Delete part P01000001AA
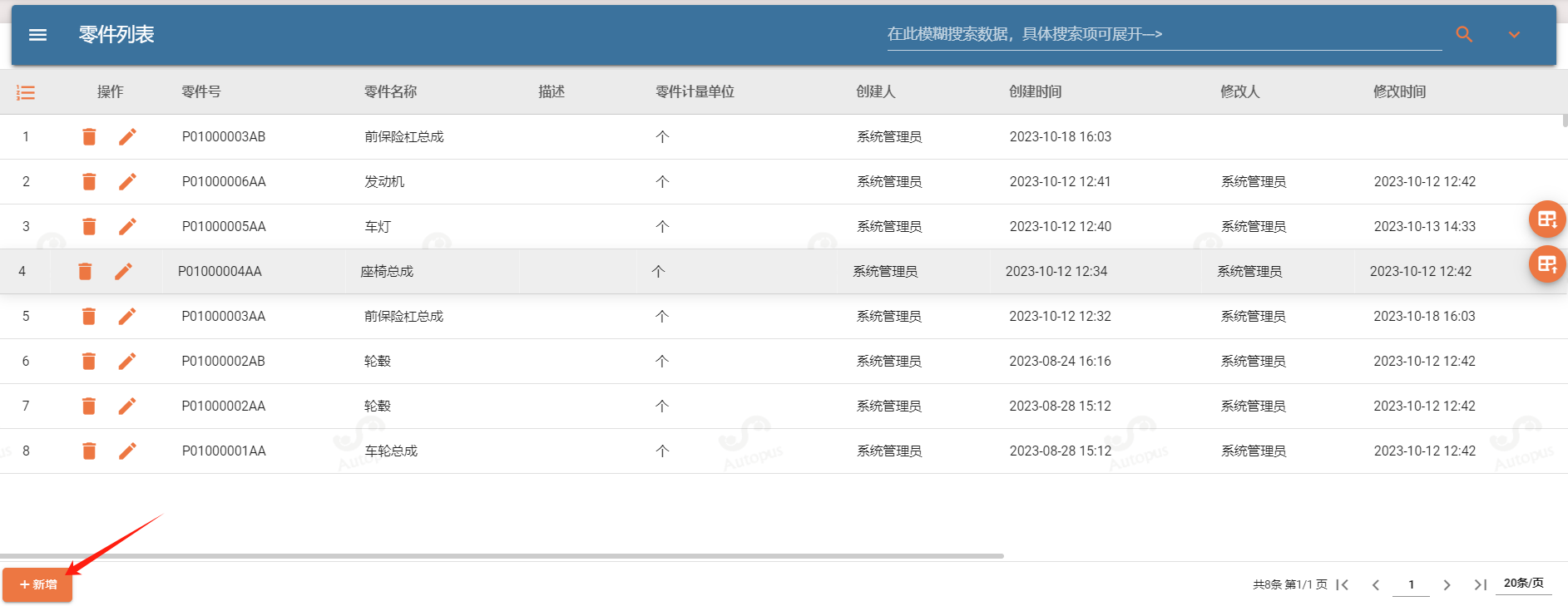The image size is (1568, 606). pyautogui.click(x=89, y=451)
